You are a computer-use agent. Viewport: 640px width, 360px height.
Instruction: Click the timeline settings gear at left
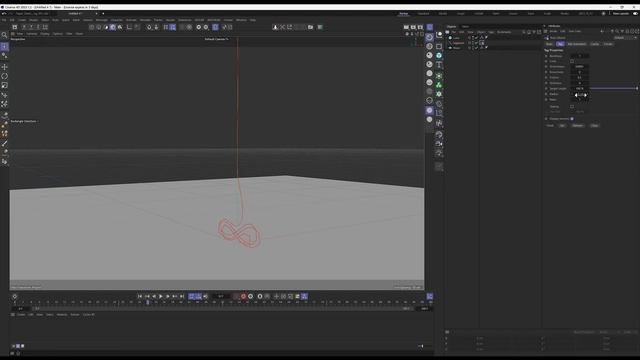tap(15, 296)
